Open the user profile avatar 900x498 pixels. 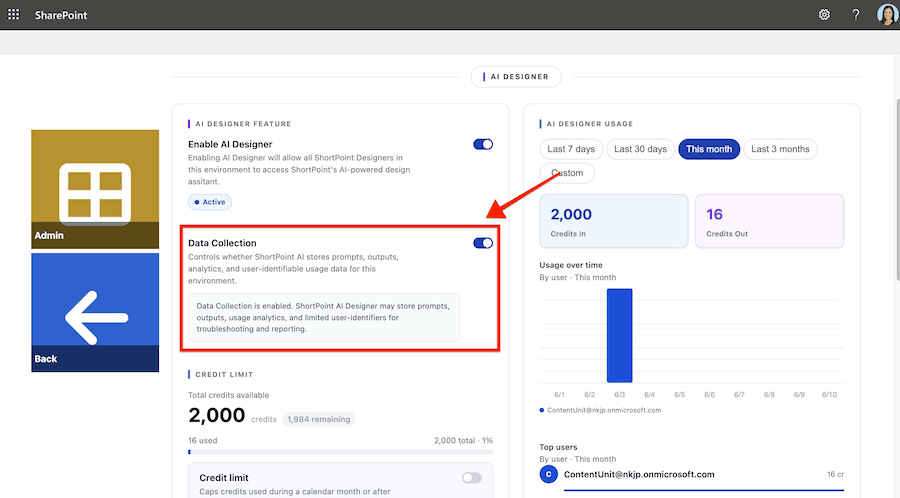click(887, 15)
